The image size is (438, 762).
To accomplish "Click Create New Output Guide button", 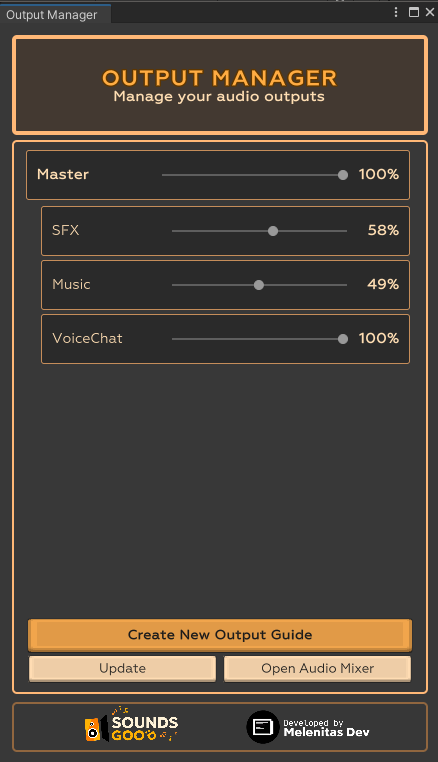I will coord(220,635).
